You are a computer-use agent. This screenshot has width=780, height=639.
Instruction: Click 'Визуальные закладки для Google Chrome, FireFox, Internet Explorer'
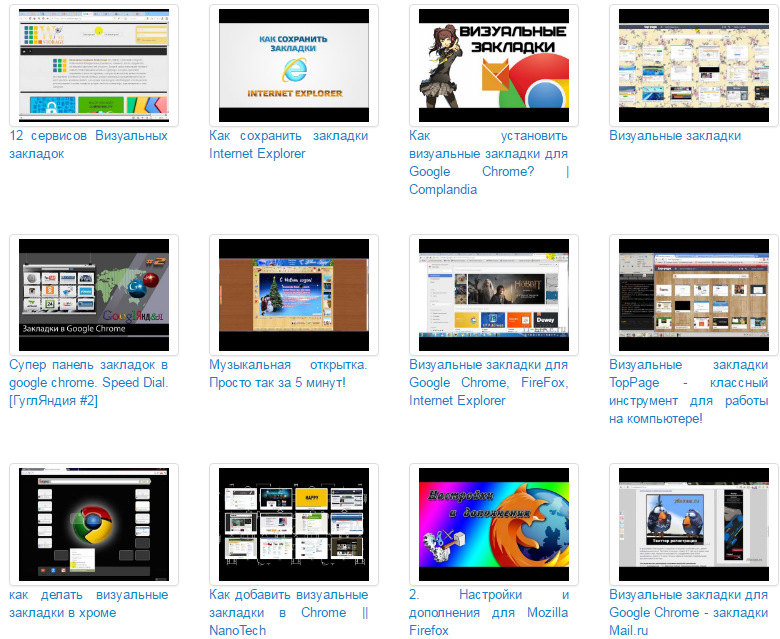click(488, 382)
